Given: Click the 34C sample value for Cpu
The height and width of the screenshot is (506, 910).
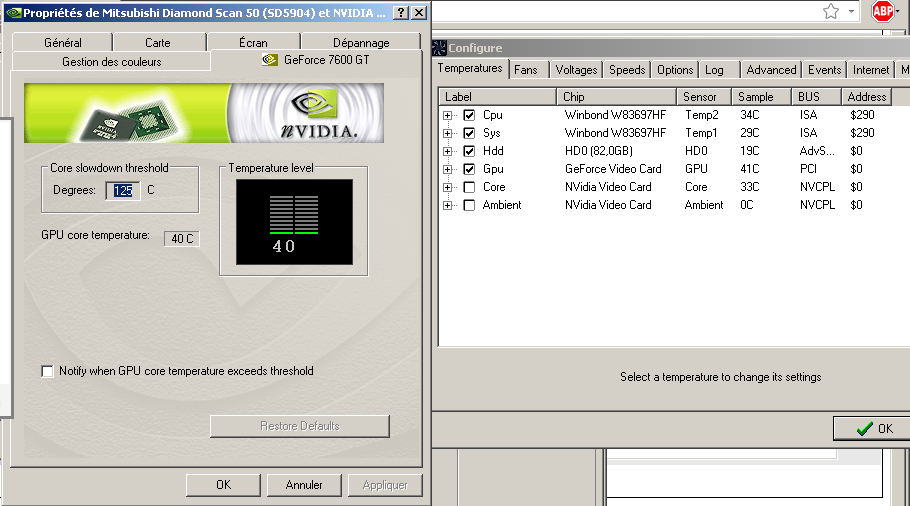Looking at the screenshot, I should pos(750,115).
